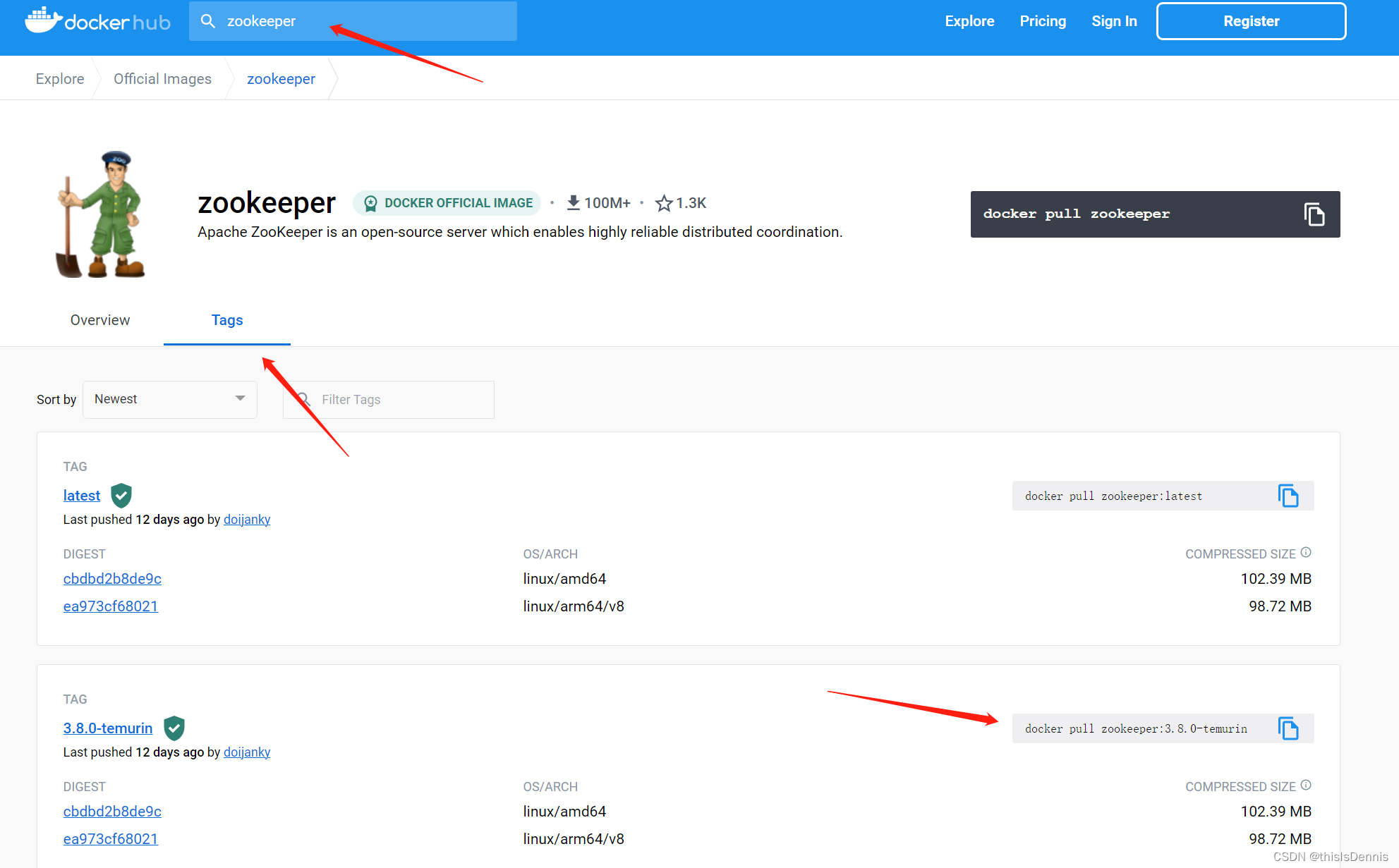Switch to the Overview tab
The image size is (1399, 868).
(x=100, y=320)
